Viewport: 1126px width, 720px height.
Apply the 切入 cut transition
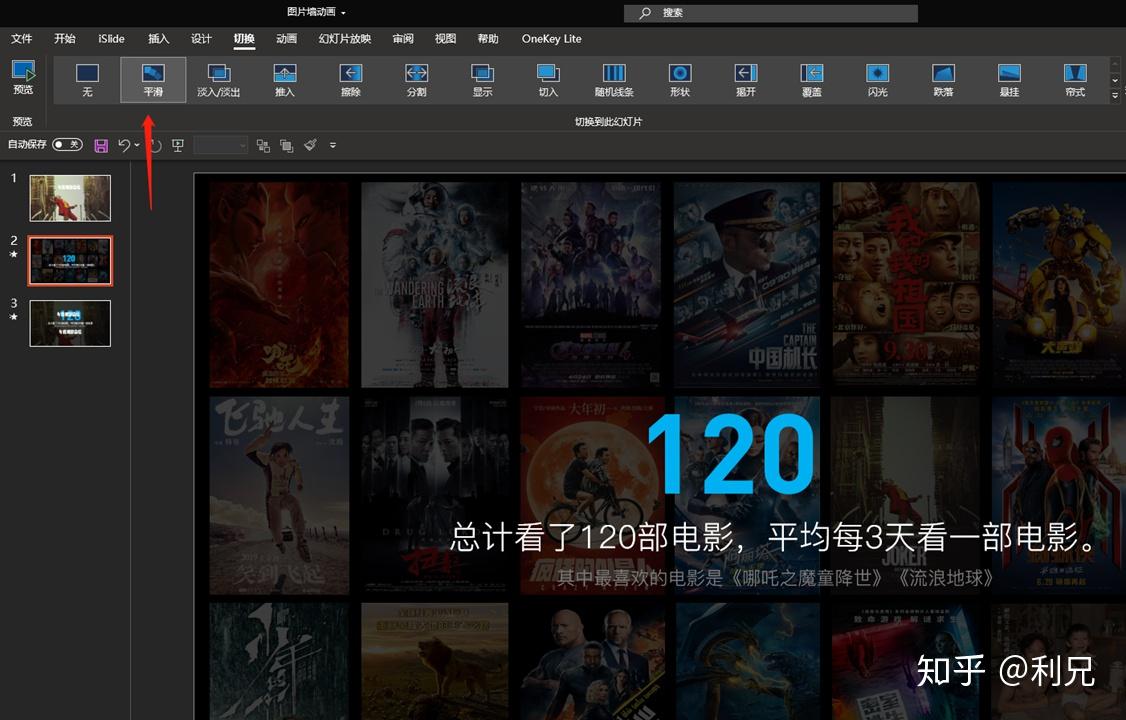coord(548,80)
